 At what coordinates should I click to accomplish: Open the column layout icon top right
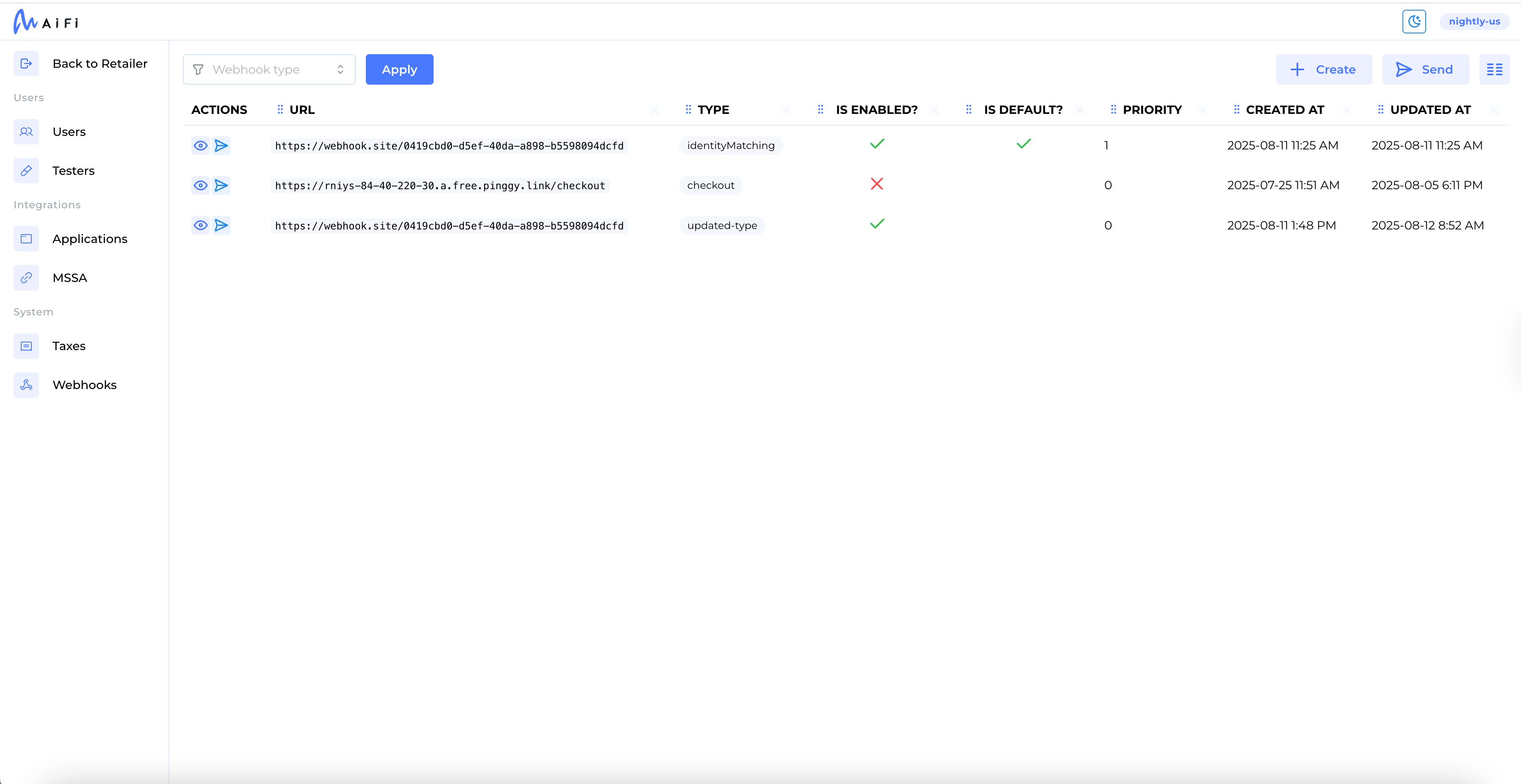1496,69
